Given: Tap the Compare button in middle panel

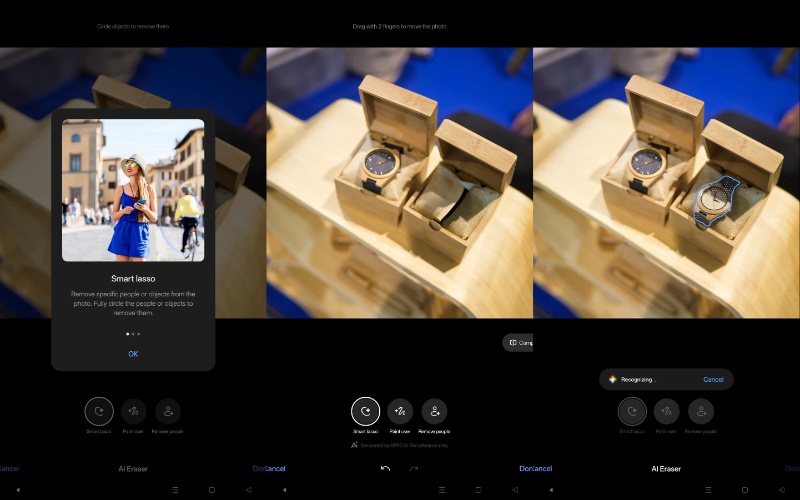Looking at the screenshot, I should (x=518, y=342).
